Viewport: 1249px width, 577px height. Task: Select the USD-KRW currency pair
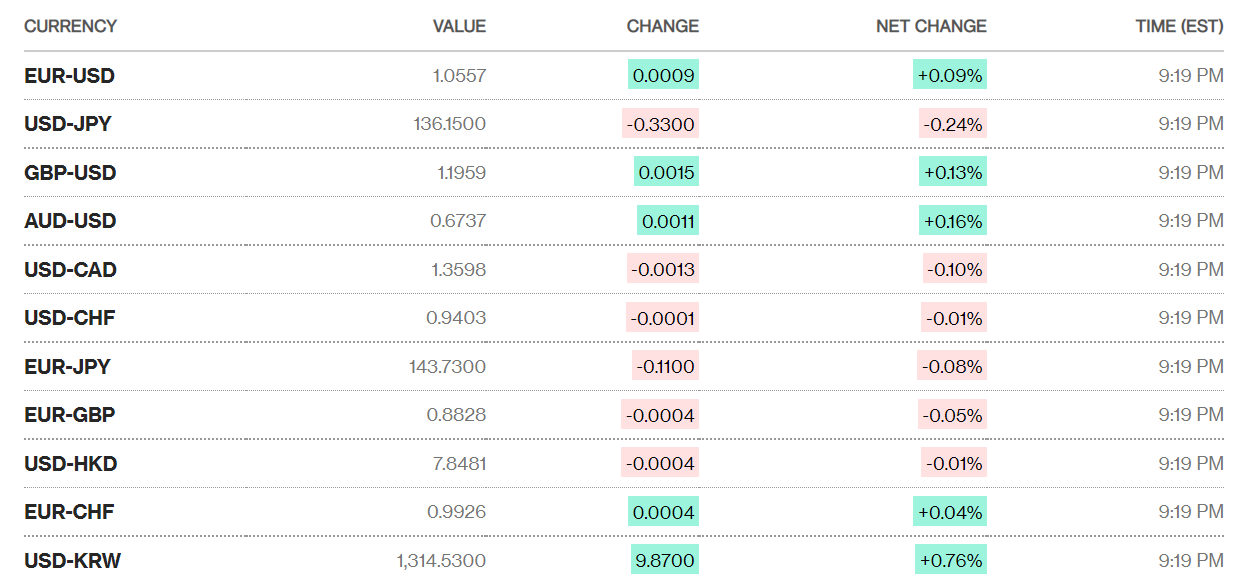pyautogui.click(x=72, y=561)
